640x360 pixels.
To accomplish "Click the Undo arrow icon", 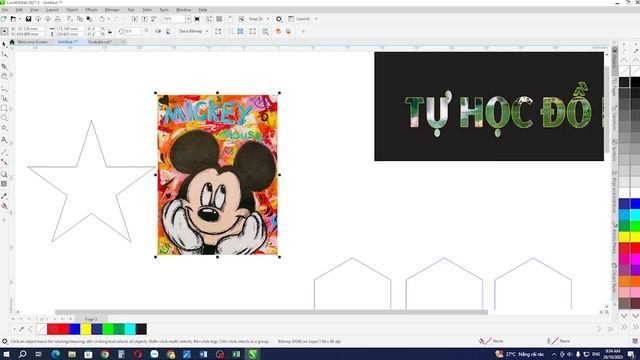I will coord(102,19).
